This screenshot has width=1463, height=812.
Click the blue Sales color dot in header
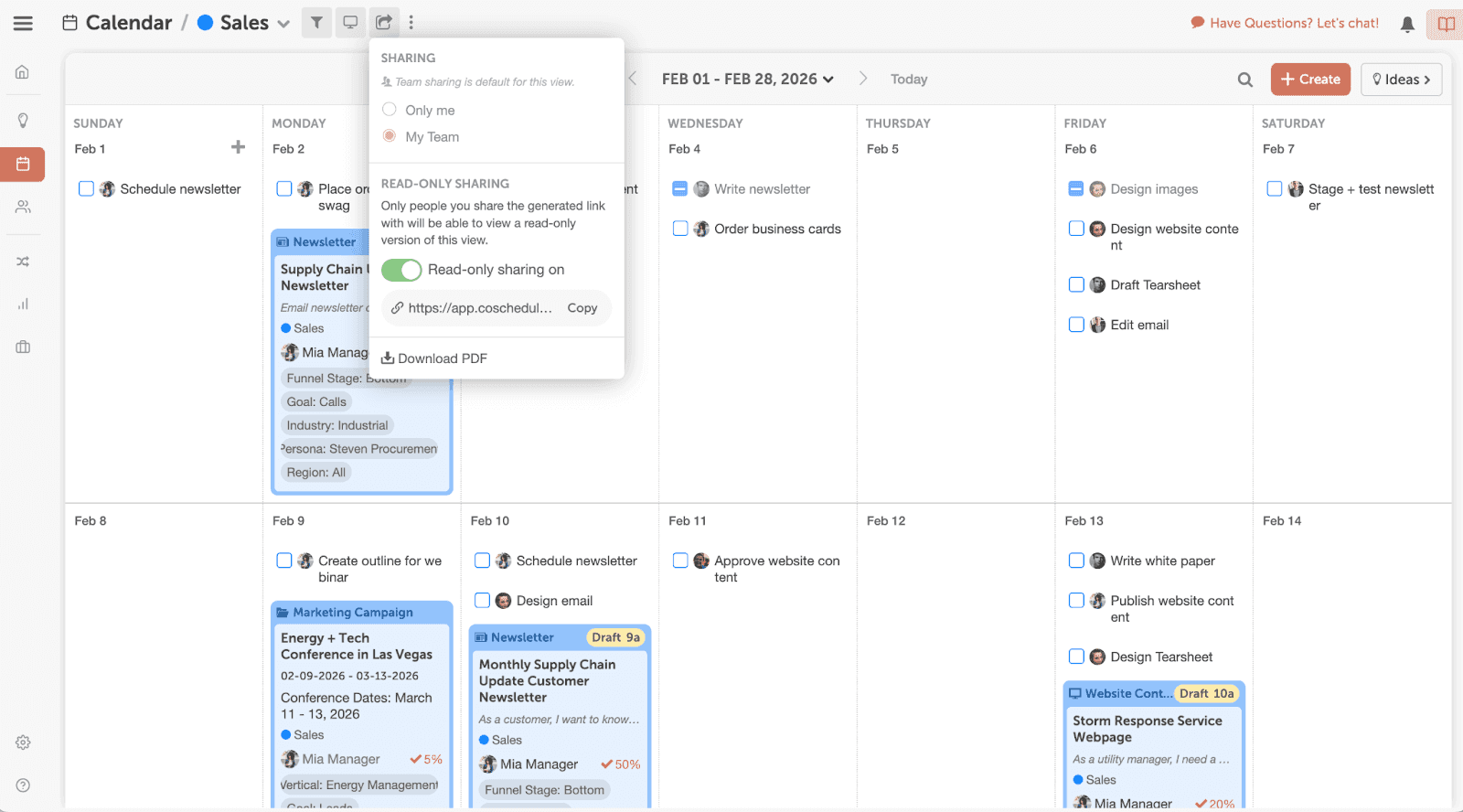pos(206,23)
